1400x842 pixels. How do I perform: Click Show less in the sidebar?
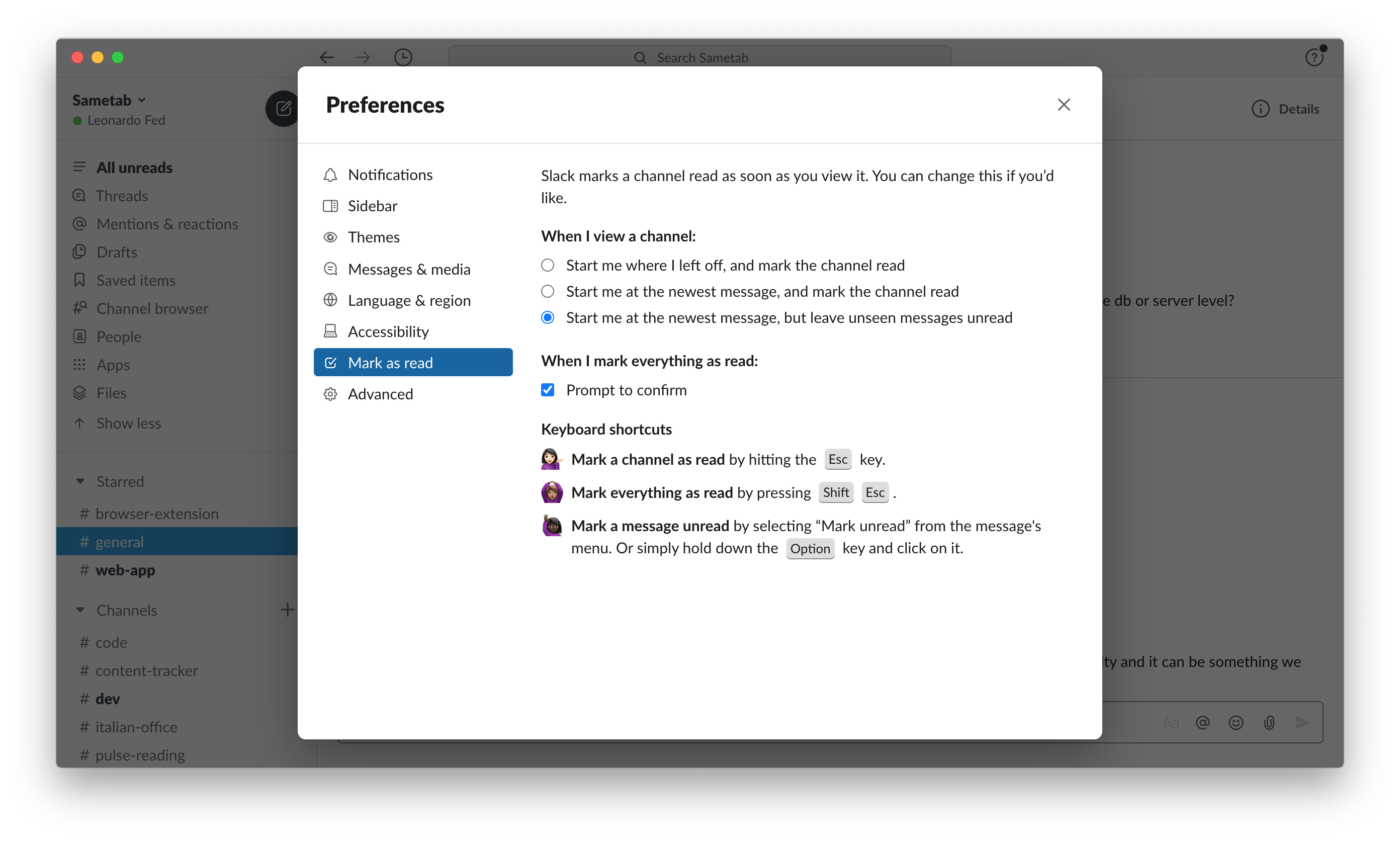pyautogui.click(x=128, y=424)
